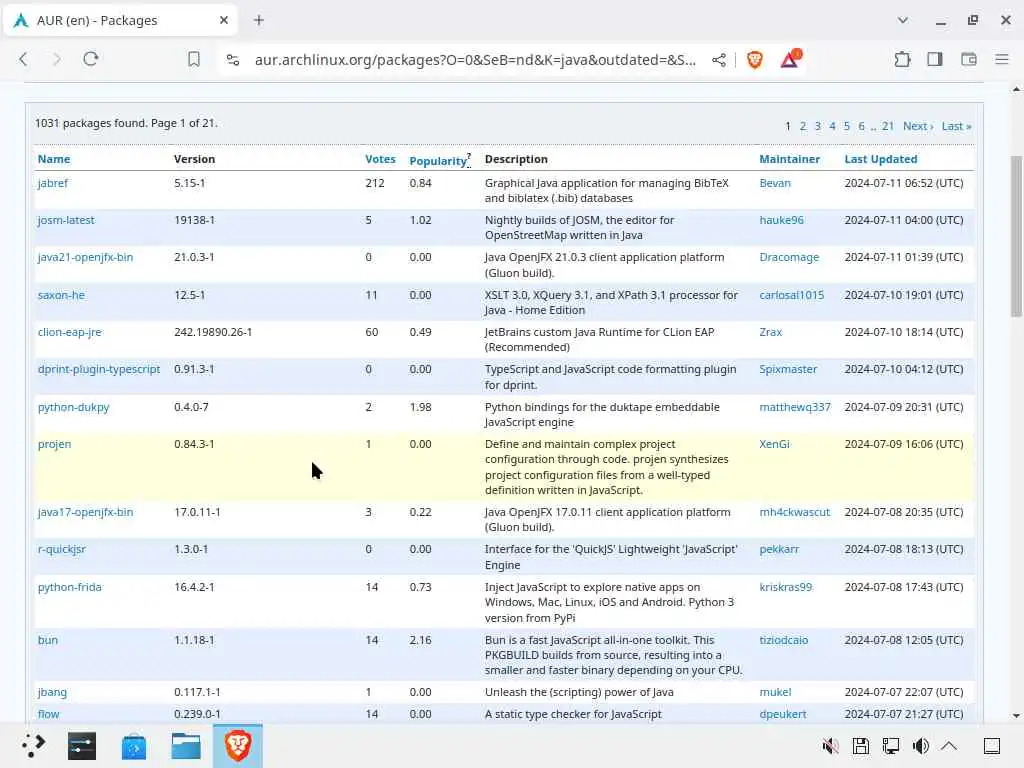The width and height of the screenshot is (1024, 768).
Task: View maintainer Dracomage's profile
Action: point(789,257)
